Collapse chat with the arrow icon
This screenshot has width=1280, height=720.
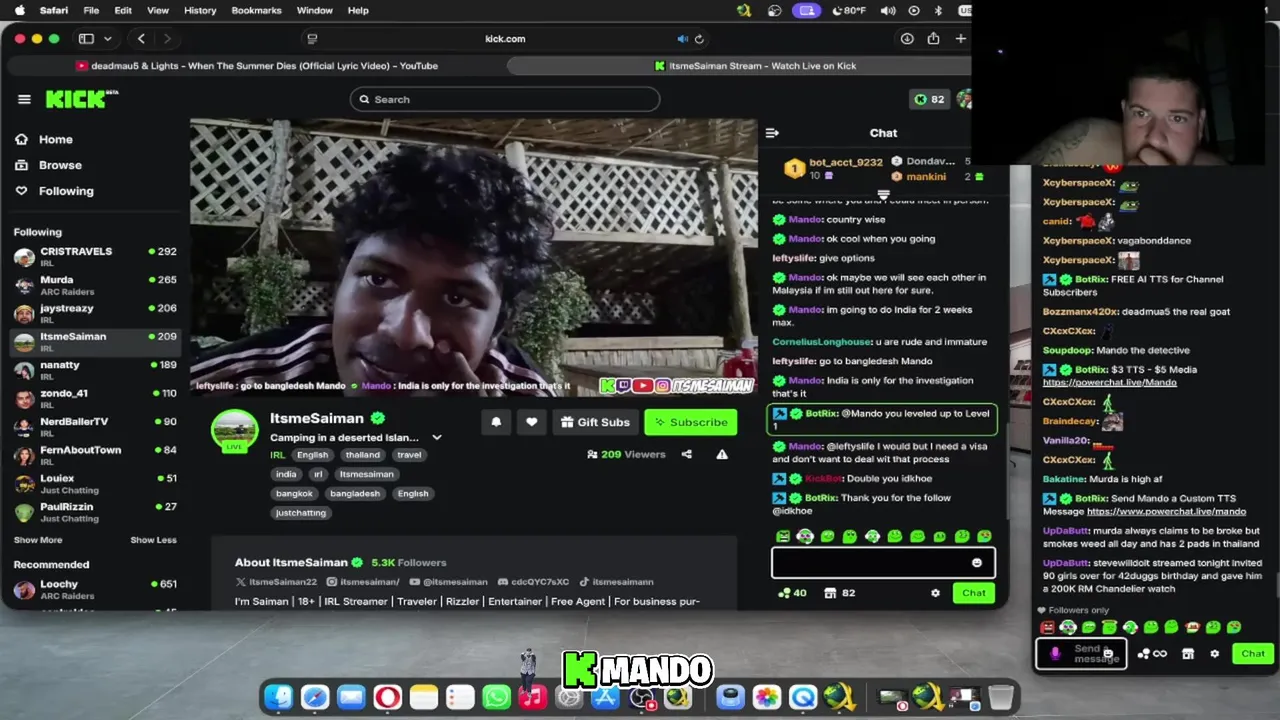point(772,133)
